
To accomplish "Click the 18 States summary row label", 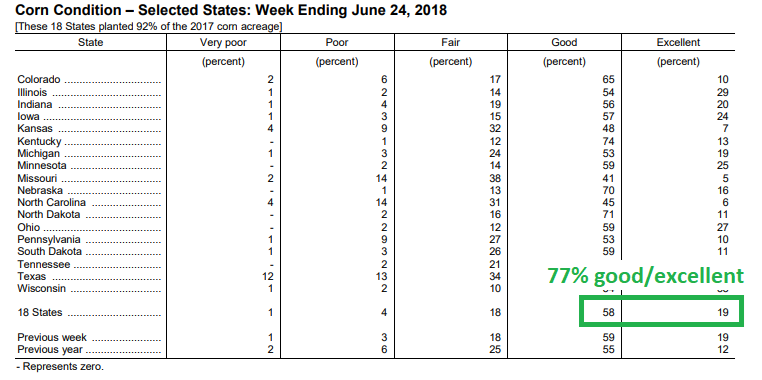I will 40,312.
